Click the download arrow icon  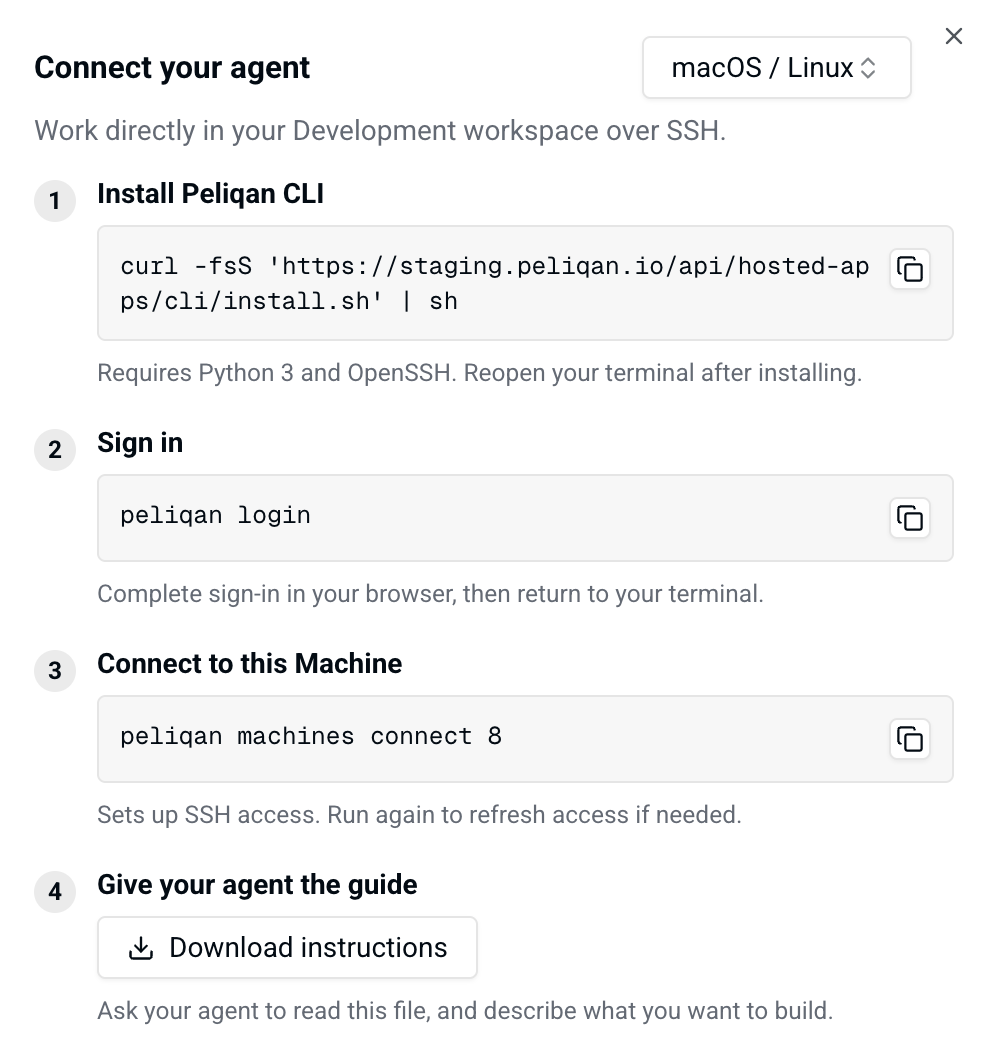(x=141, y=948)
